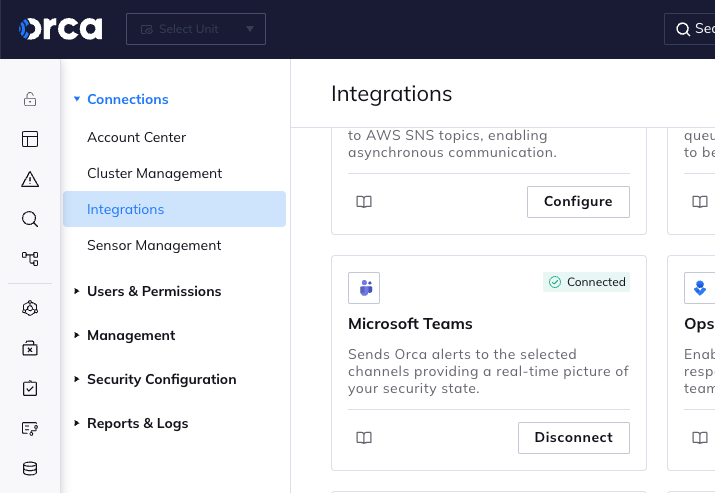
Task: Click the Microsoft Teams logo icon
Action: point(364,288)
